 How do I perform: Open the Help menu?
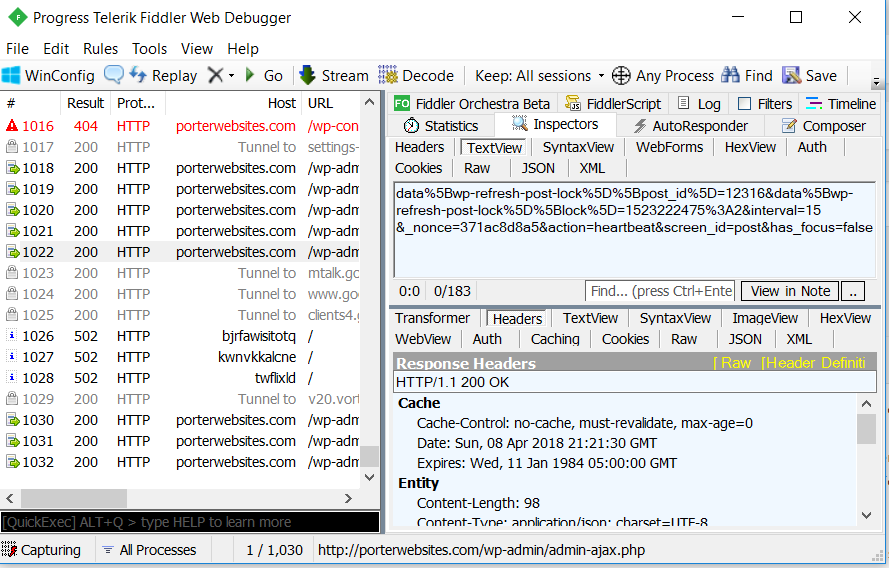243,49
